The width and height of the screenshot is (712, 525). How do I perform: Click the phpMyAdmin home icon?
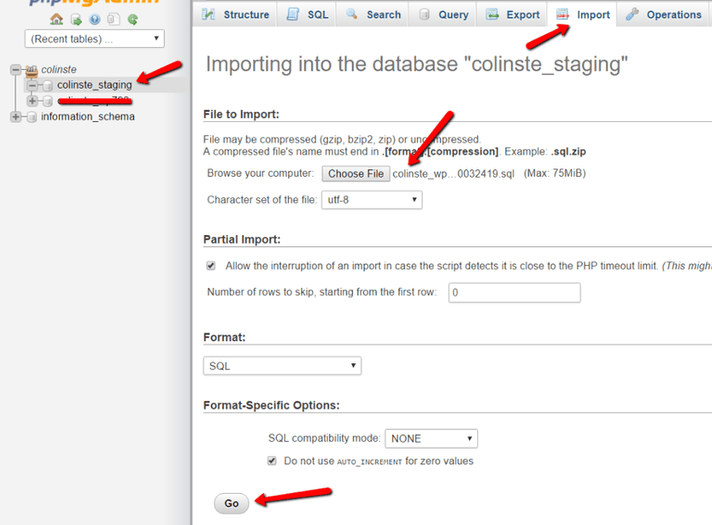56,19
